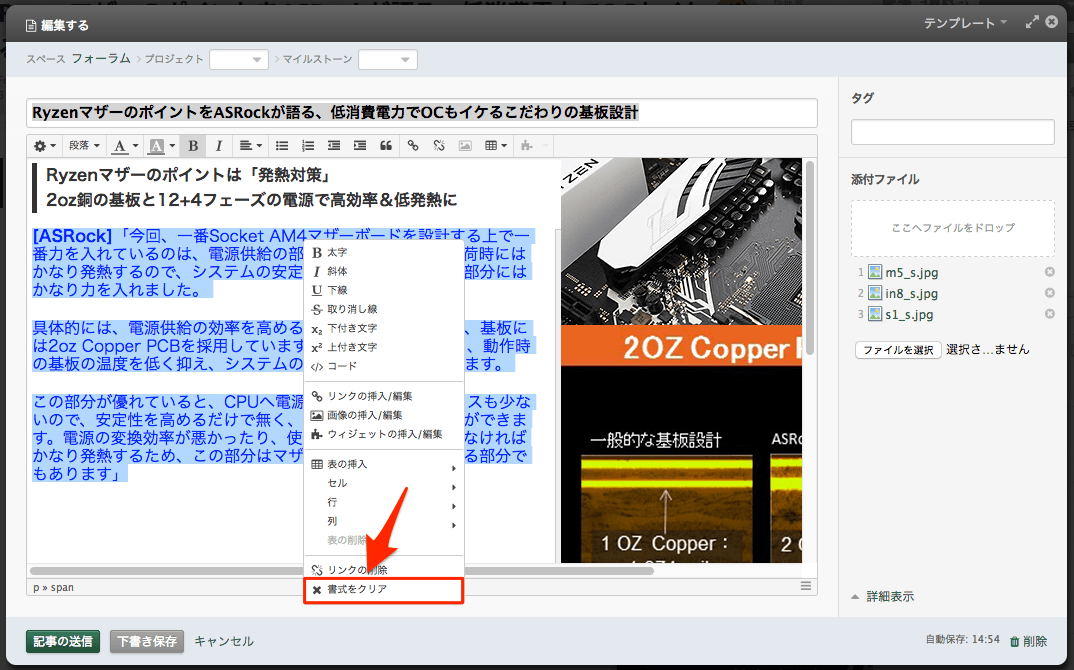Click the editor's horizontal scrollbar
The width and height of the screenshot is (1074, 670).
coord(342,571)
